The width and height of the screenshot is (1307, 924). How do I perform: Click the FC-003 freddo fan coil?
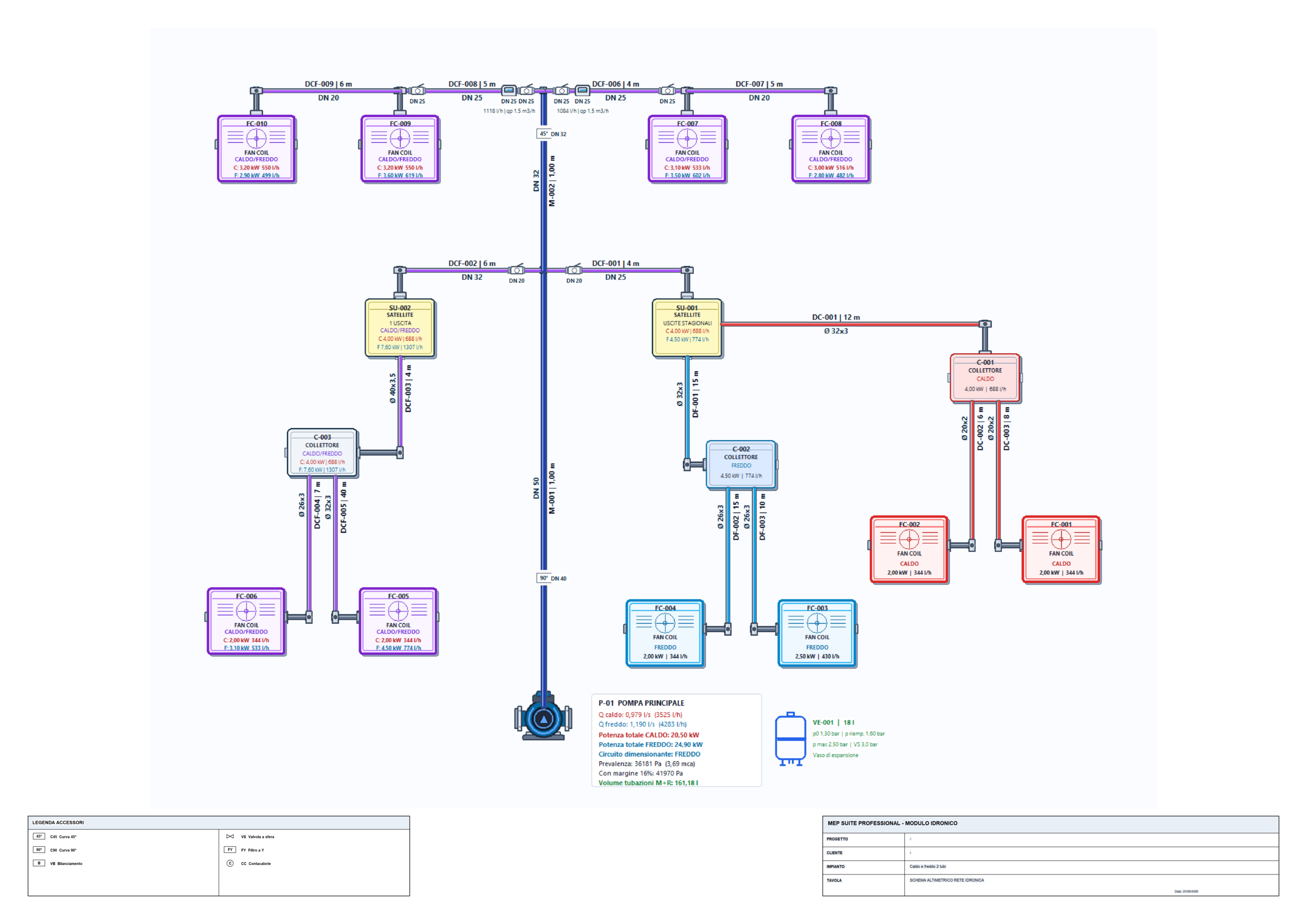(817, 633)
